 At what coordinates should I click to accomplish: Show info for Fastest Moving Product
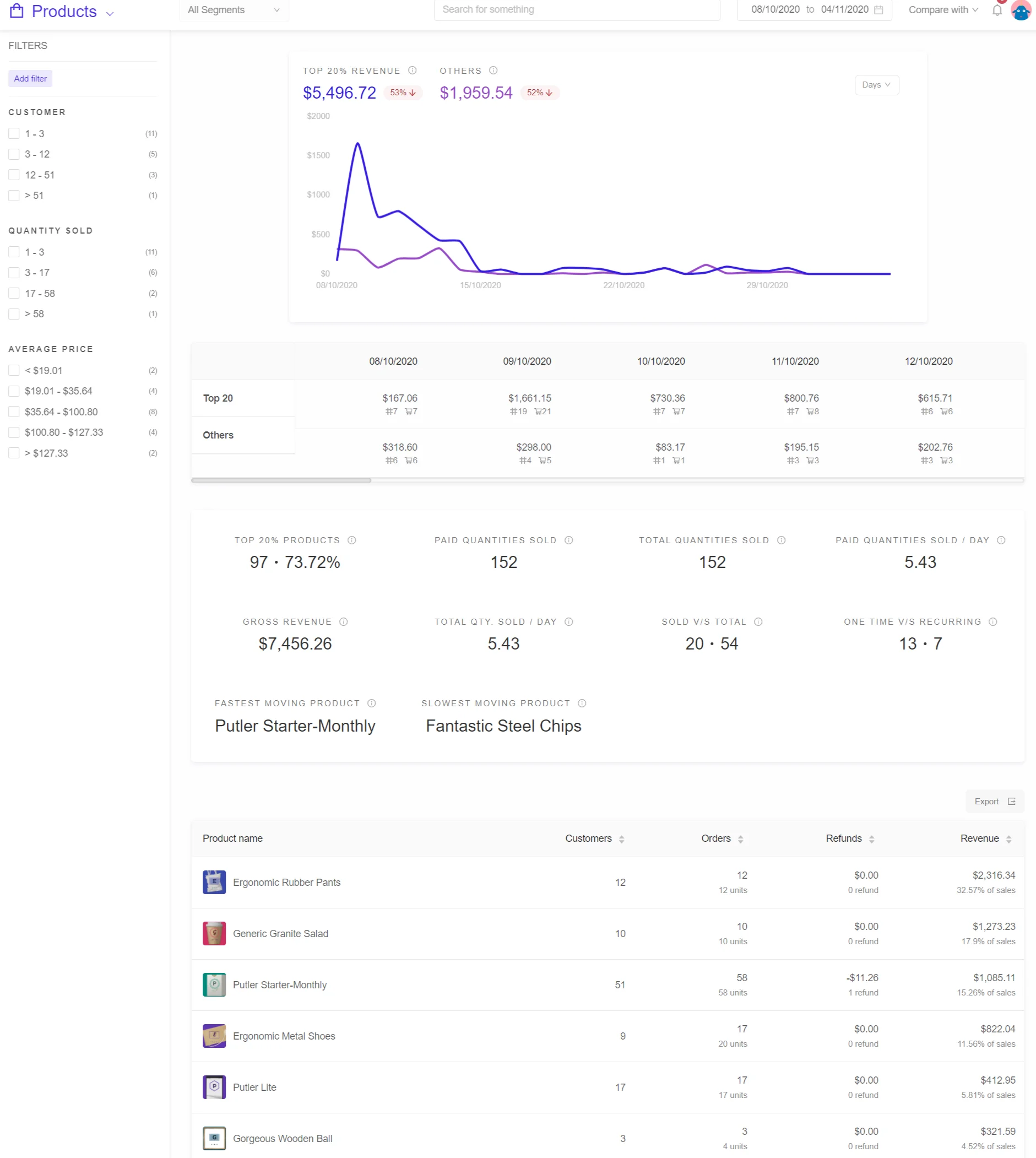click(372, 703)
